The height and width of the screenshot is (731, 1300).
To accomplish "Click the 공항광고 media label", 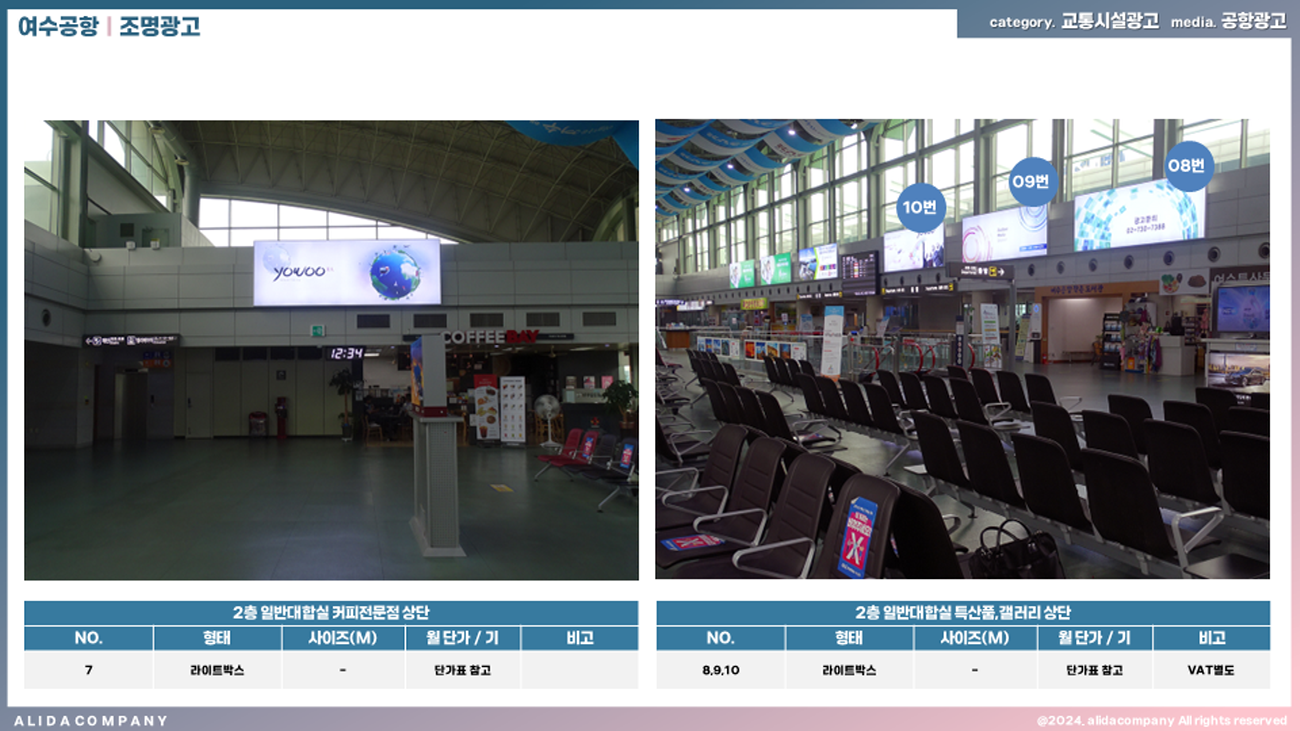I will 1254,22.
